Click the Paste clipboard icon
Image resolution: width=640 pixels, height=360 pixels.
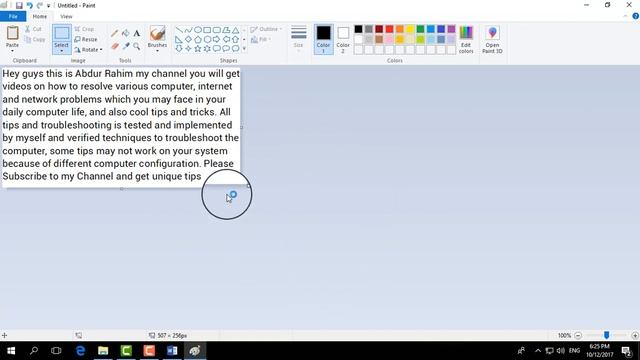[12, 33]
